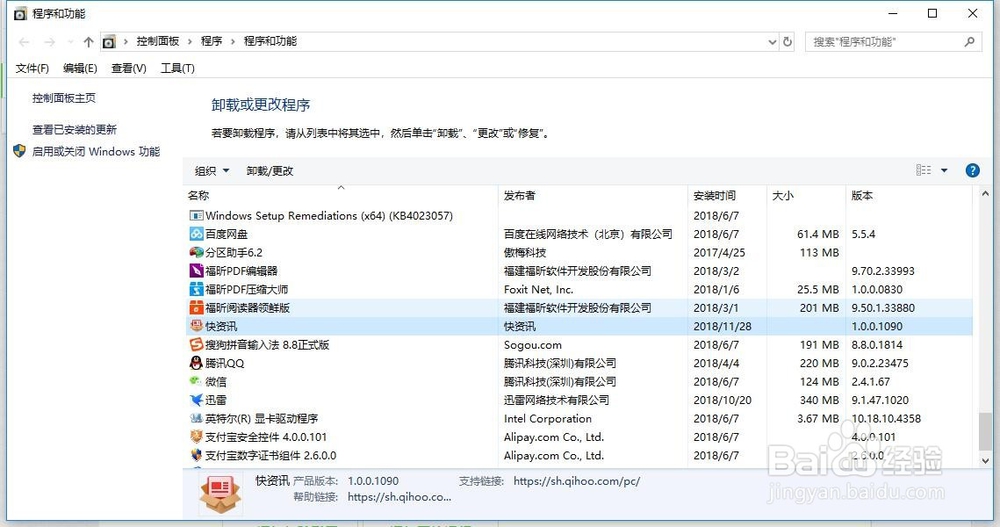Click the 分区助手6.2 icon
The height and width of the screenshot is (527, 1000).
point(196,253)
